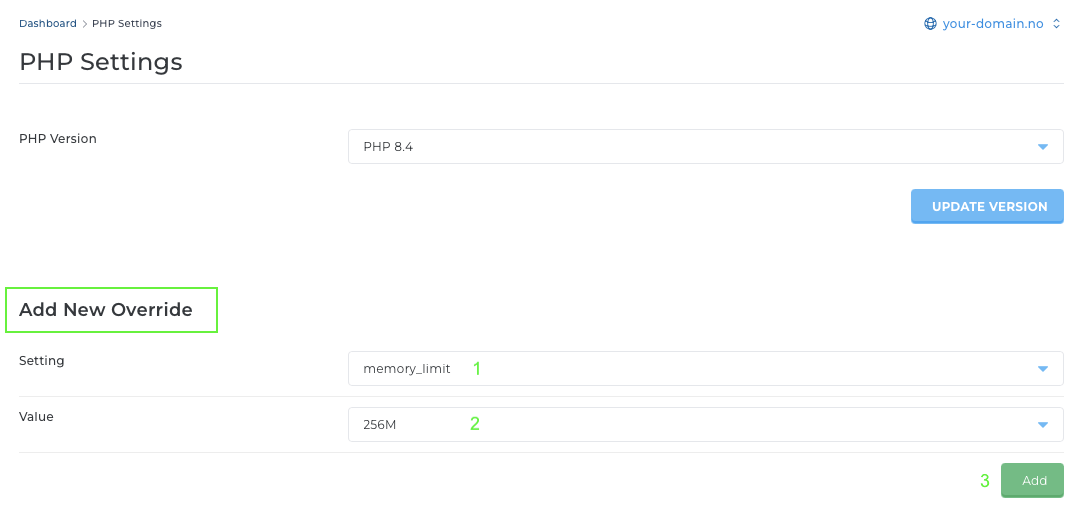This screenshot has height=525, width=1079.
Task: Click the arrow icon on memory_limit field
Action: [x=1043, y=369]
